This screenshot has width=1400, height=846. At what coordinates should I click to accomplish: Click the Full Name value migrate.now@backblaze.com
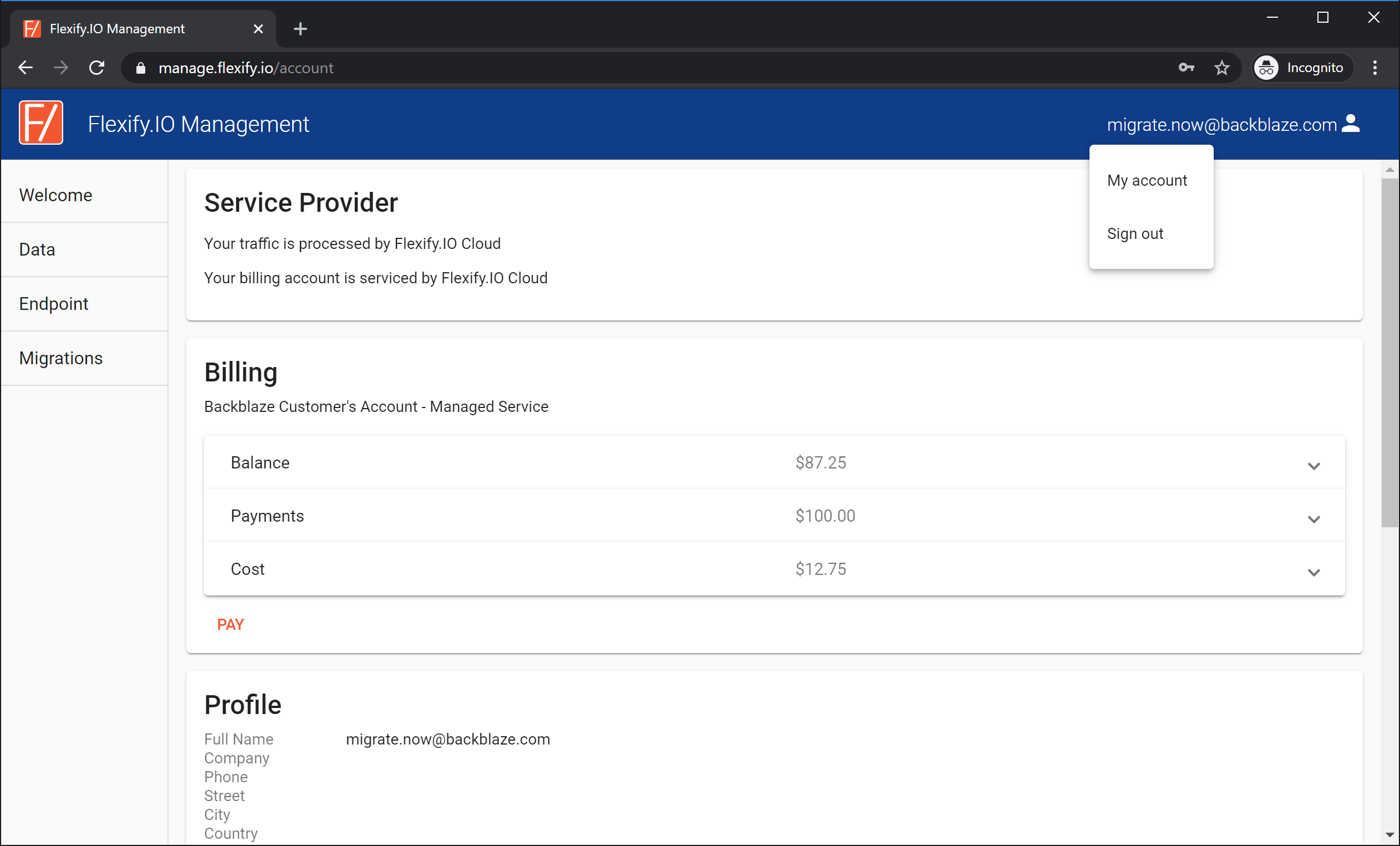click(x=448, y=739)
